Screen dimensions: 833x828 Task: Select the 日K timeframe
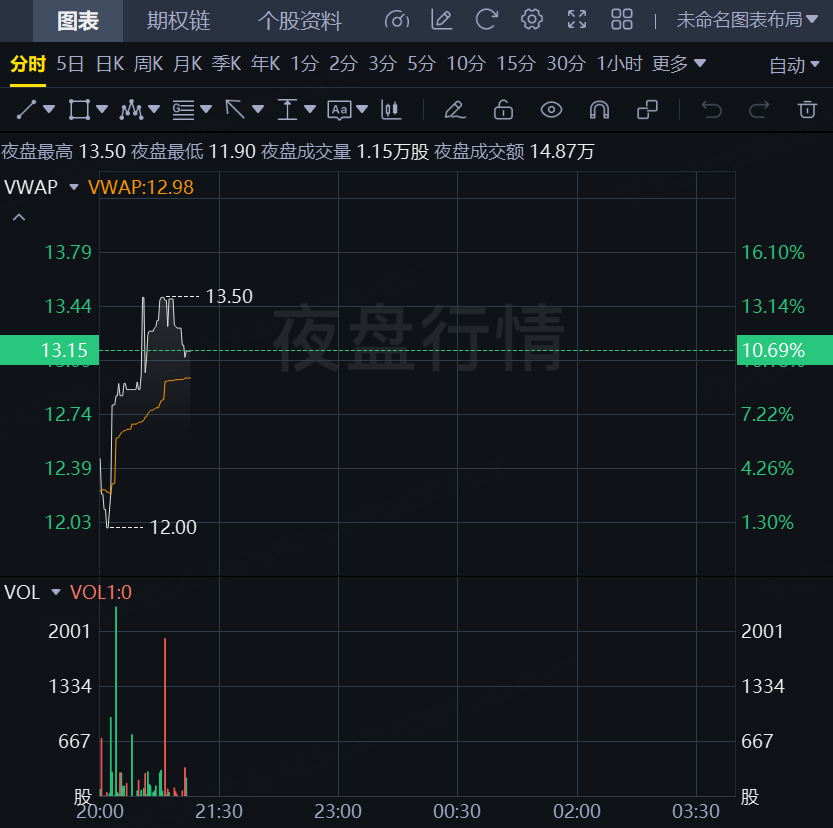[109, 64]
